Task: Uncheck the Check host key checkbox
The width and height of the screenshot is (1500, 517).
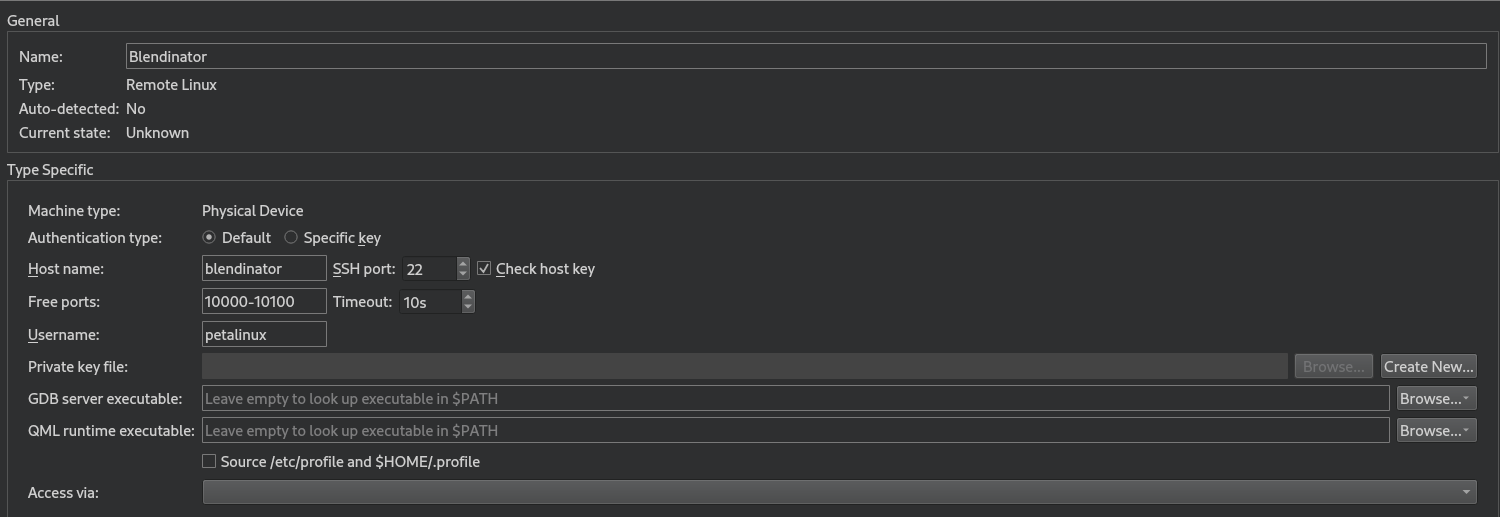Action: tap(485, 269)
